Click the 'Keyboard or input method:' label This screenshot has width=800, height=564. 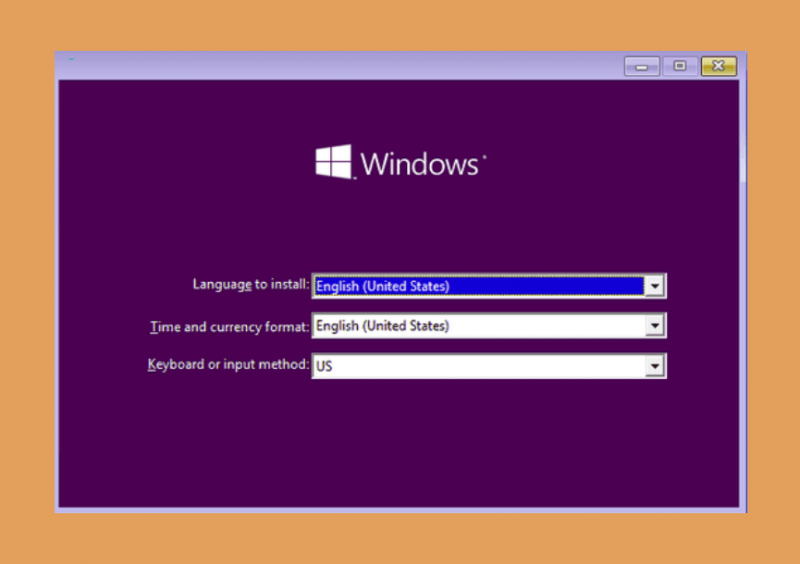click(229, 364)
